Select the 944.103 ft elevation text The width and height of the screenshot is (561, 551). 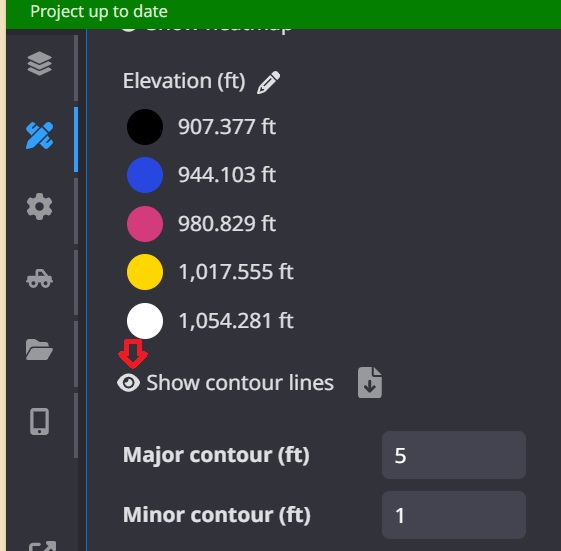pos(227,175)
